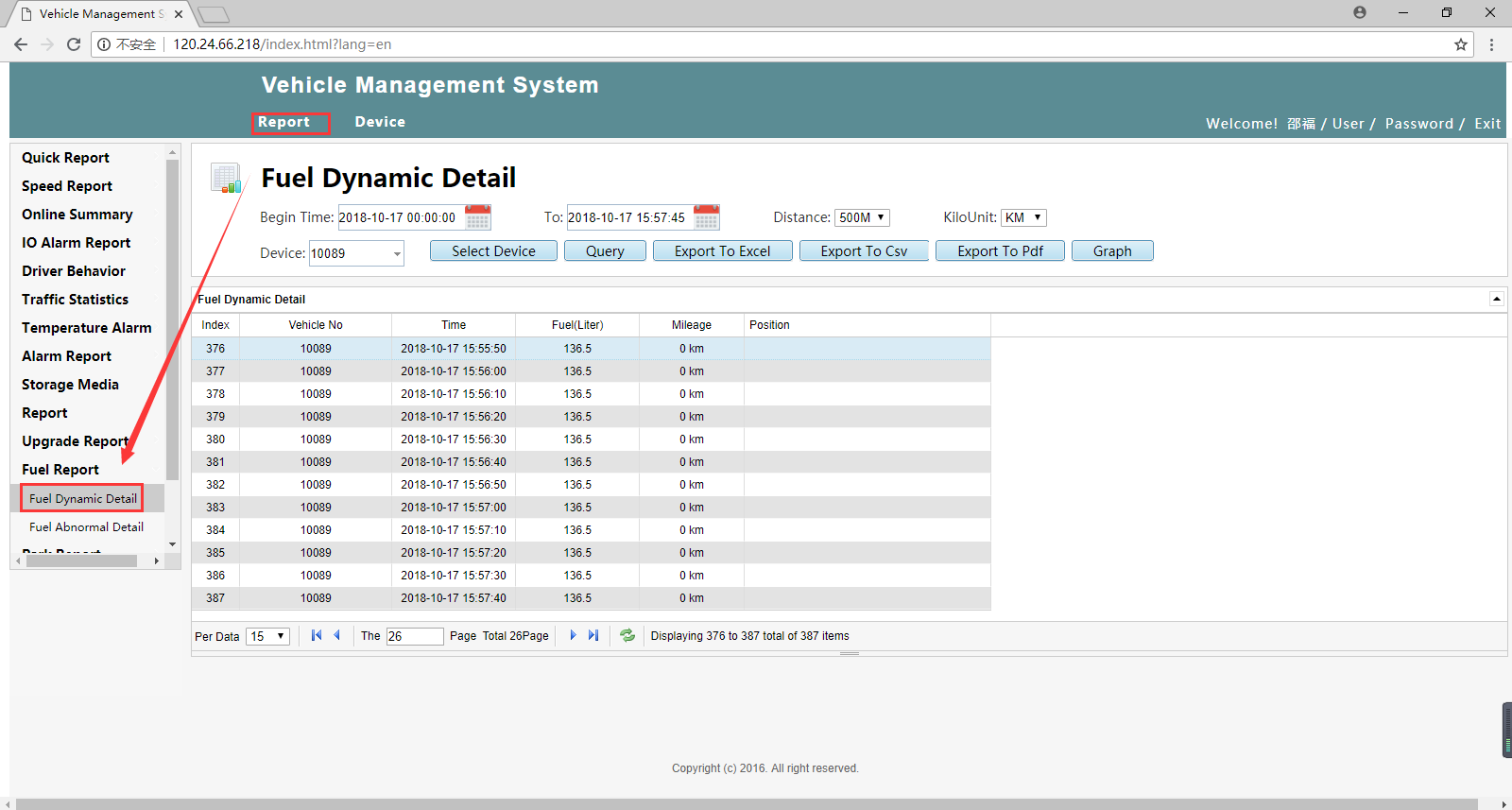Click the Begin Time input field
Viewport: 1512px width, 810px height.
click(402, 217)
